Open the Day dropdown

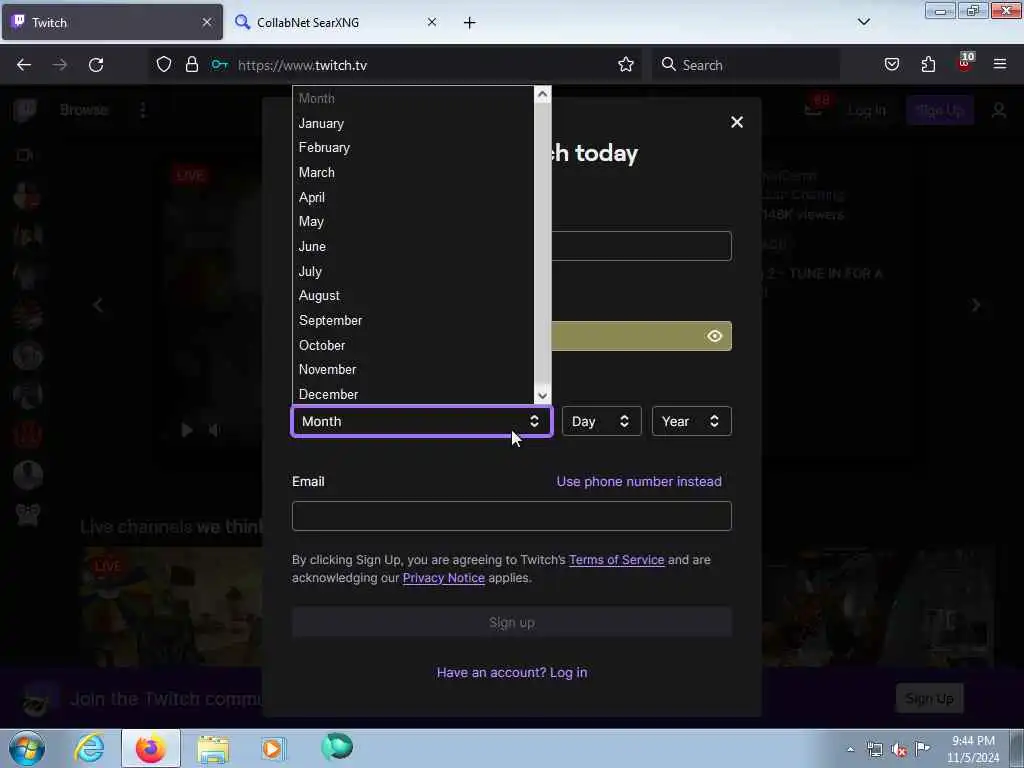(601, 421)
